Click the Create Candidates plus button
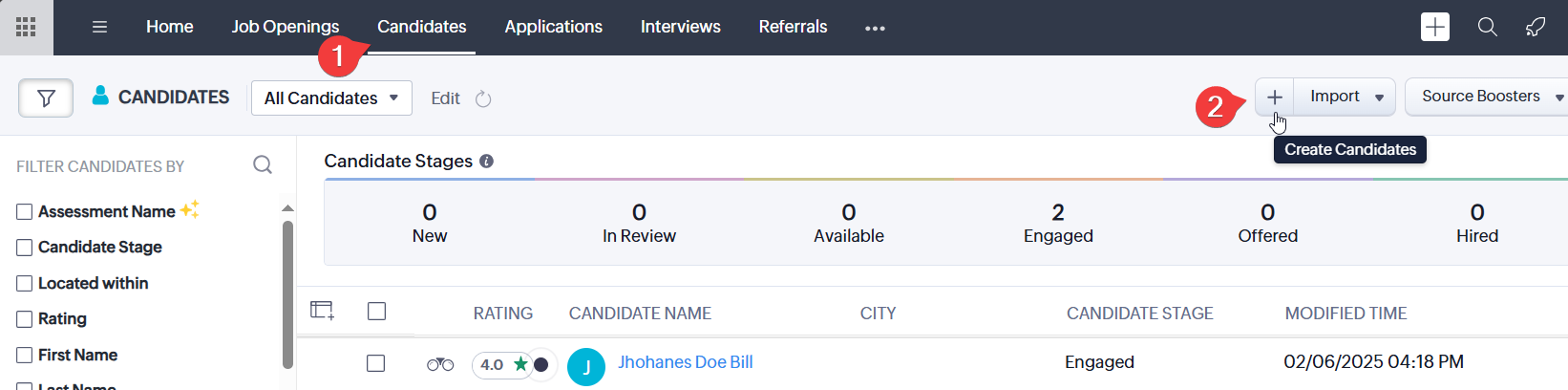The height and width of the screenshot is (390, 1568). (1274, 97)
